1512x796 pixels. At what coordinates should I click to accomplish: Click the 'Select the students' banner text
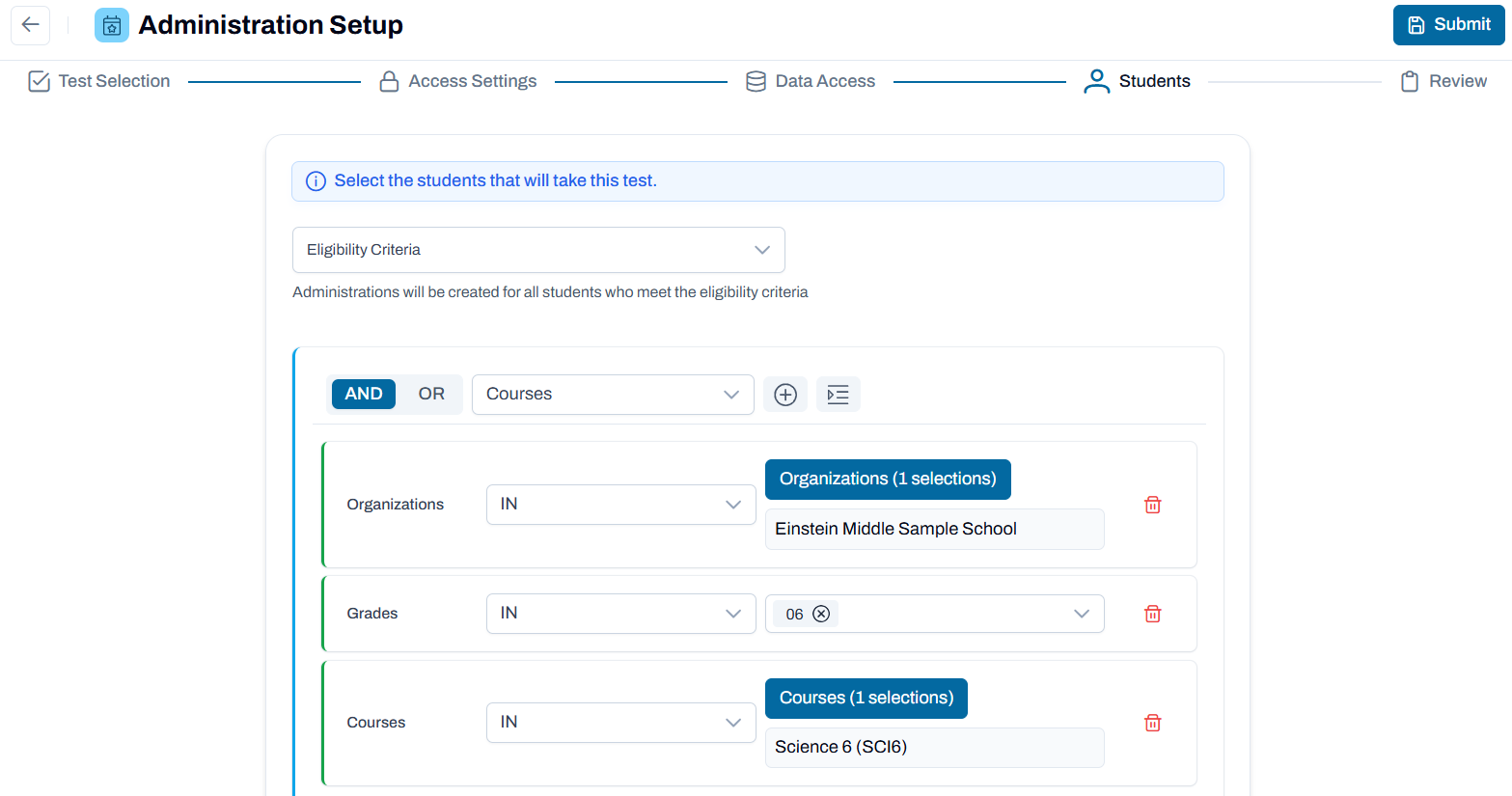pos(495,181)
